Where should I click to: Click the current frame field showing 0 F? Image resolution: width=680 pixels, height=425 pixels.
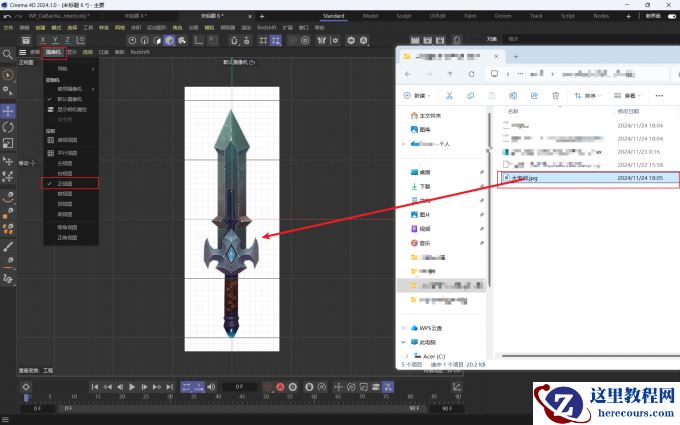point(239,386)
